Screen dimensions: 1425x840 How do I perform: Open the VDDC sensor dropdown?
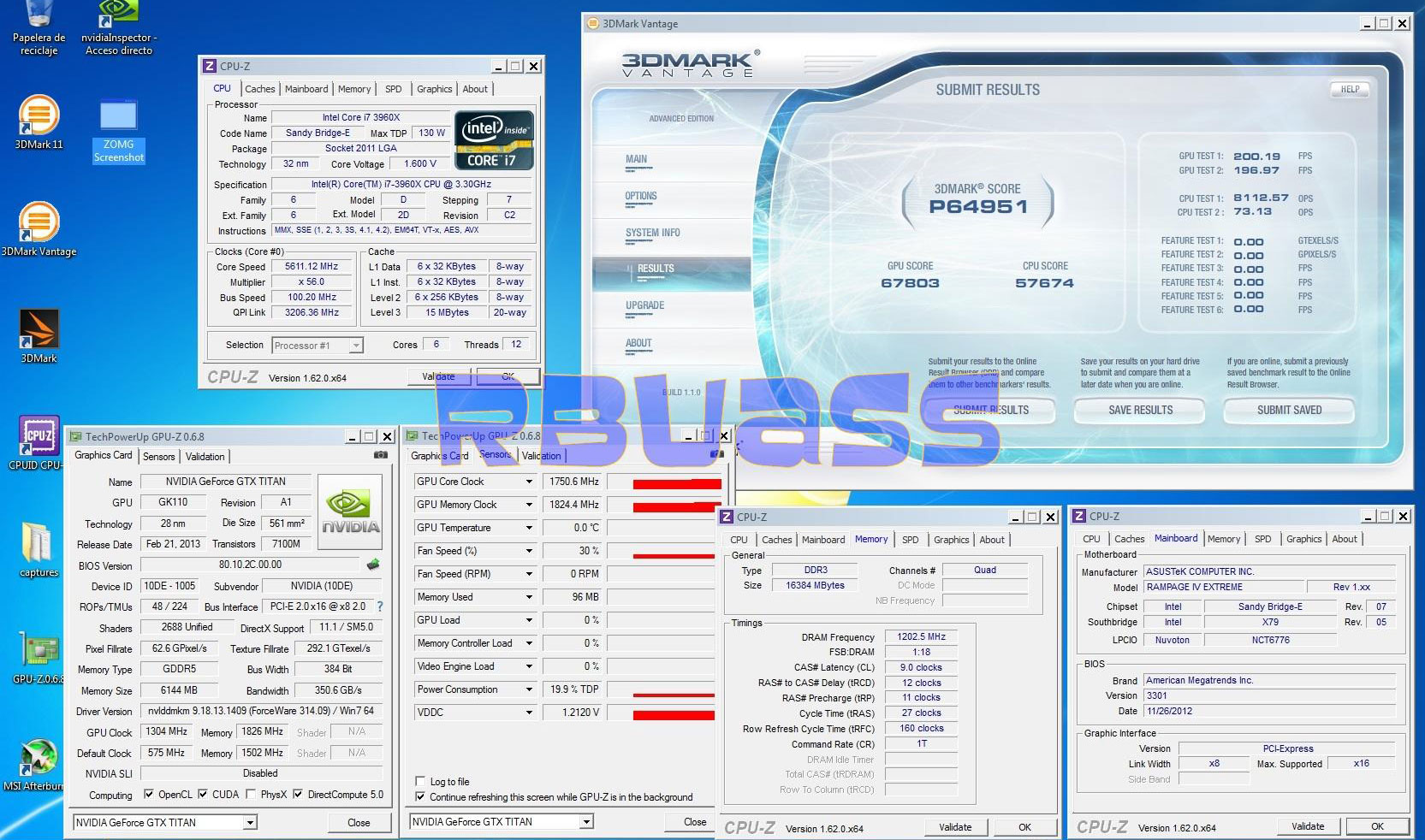point(529,712)
